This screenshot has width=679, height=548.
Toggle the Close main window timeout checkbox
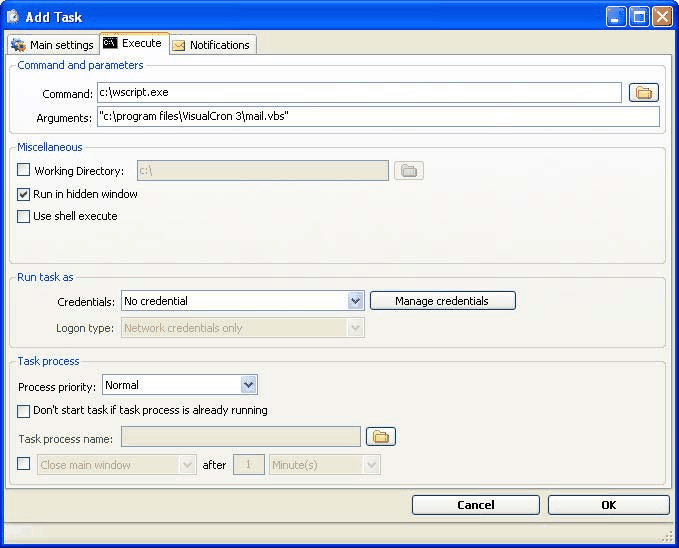(24, 464)
